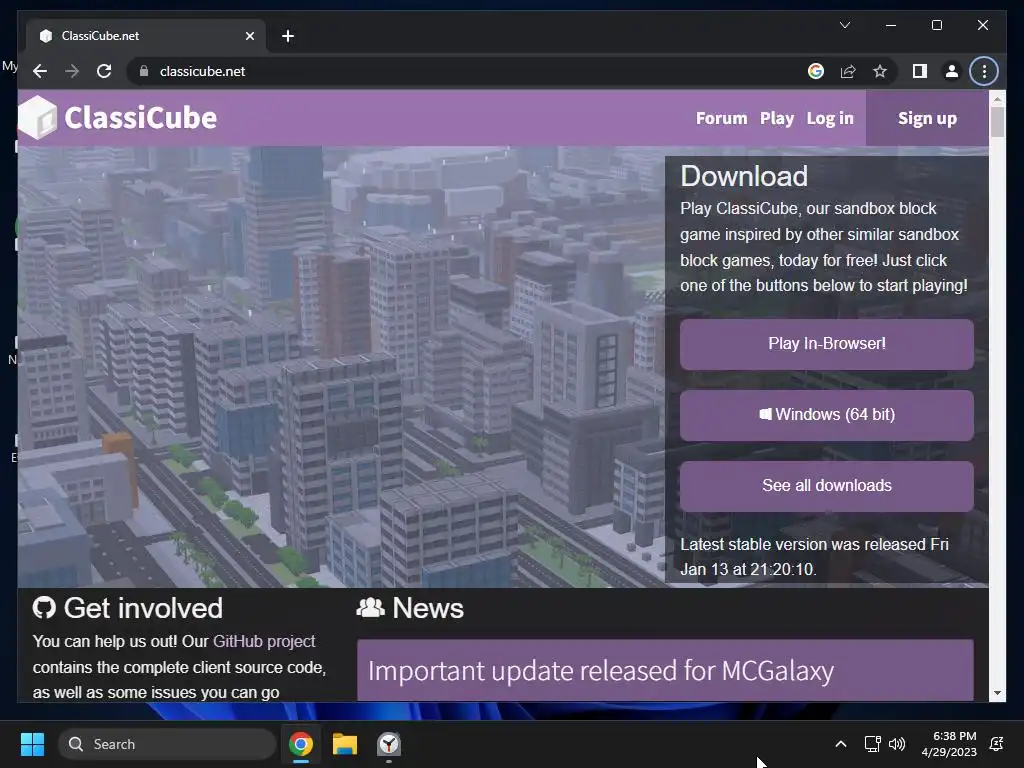This screenshot has width=1024, height=768.
Task: Open the Windows Start menu
Action: click(32, 744)
